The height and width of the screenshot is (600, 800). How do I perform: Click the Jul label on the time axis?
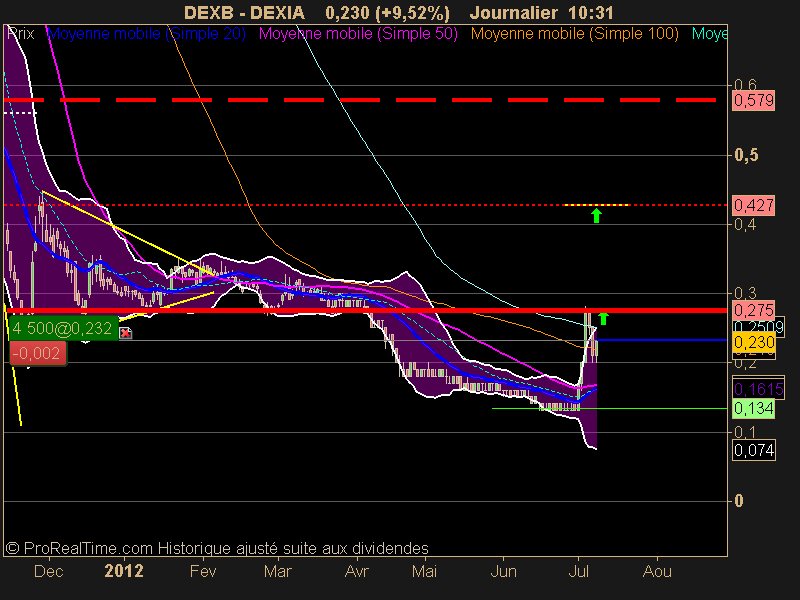tap(579, 571)
